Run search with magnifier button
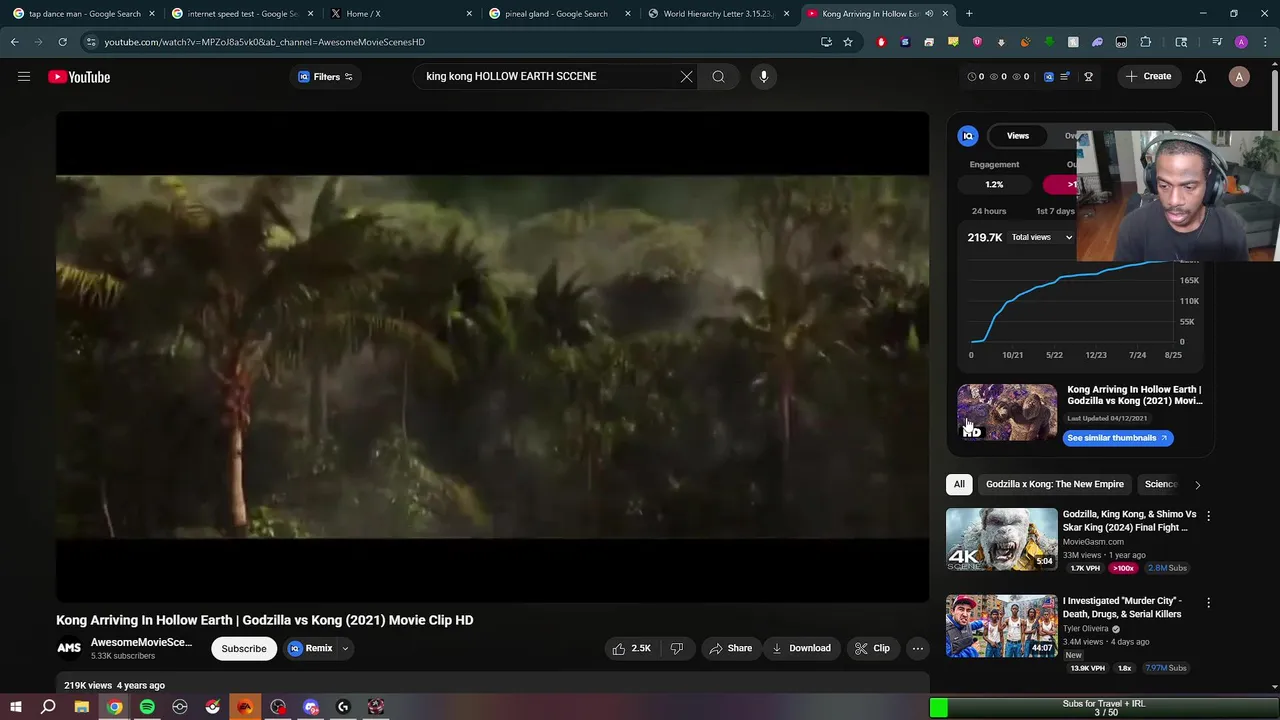The width and height of the screenshot is (1280, 720). (x=718, y=76)
